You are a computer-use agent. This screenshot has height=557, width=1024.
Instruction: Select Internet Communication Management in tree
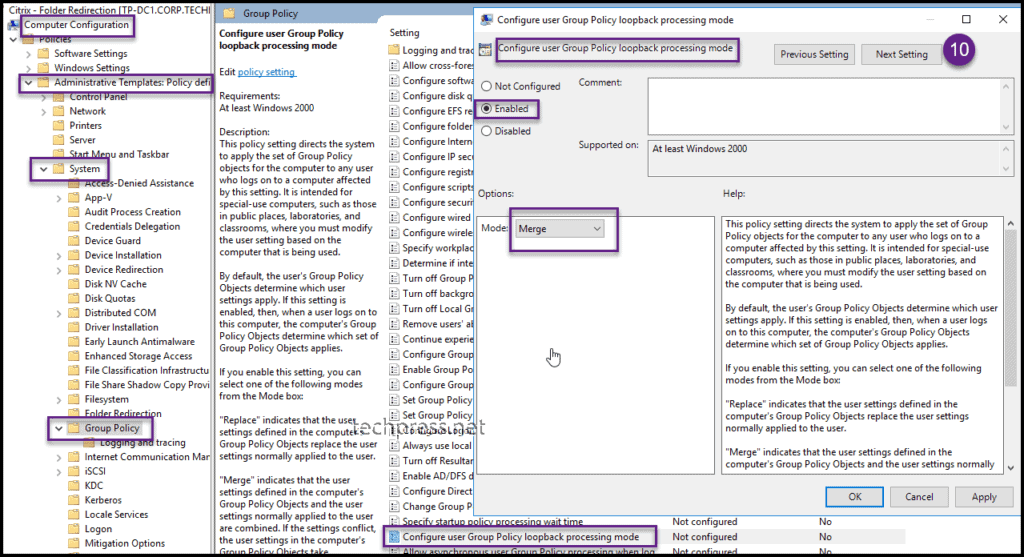[147, 456]
